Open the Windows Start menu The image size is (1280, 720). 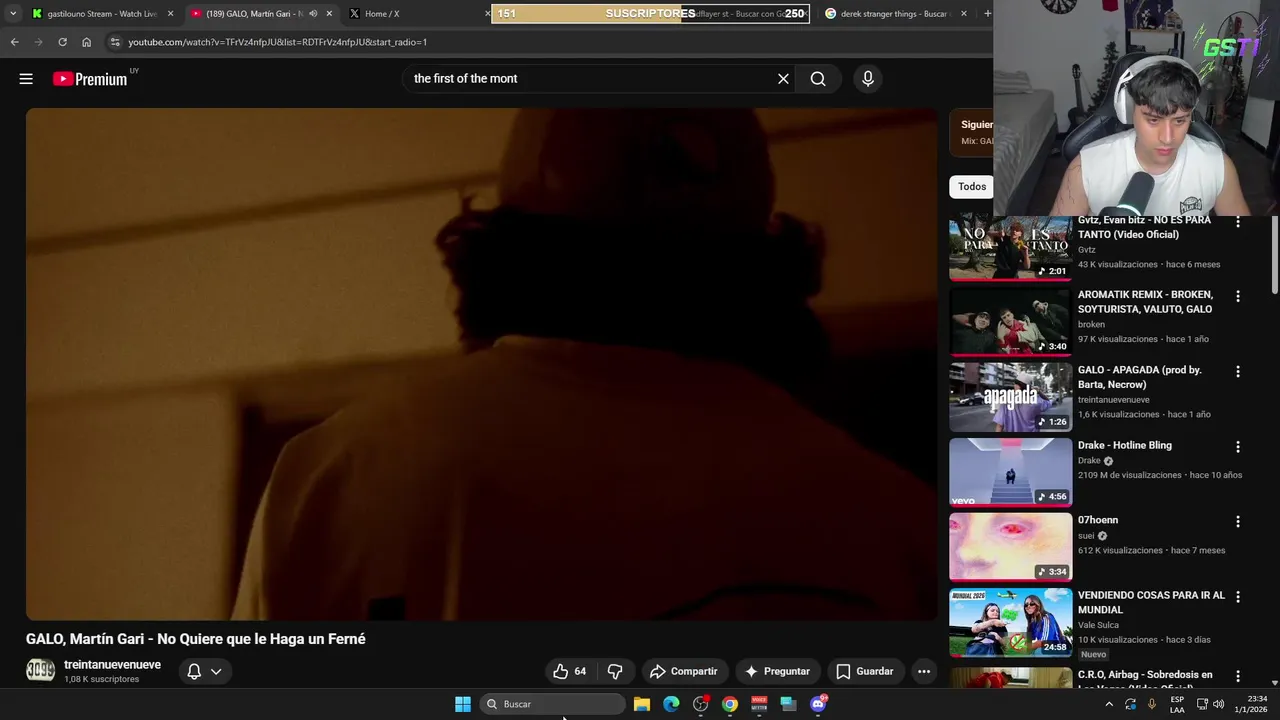463,704
